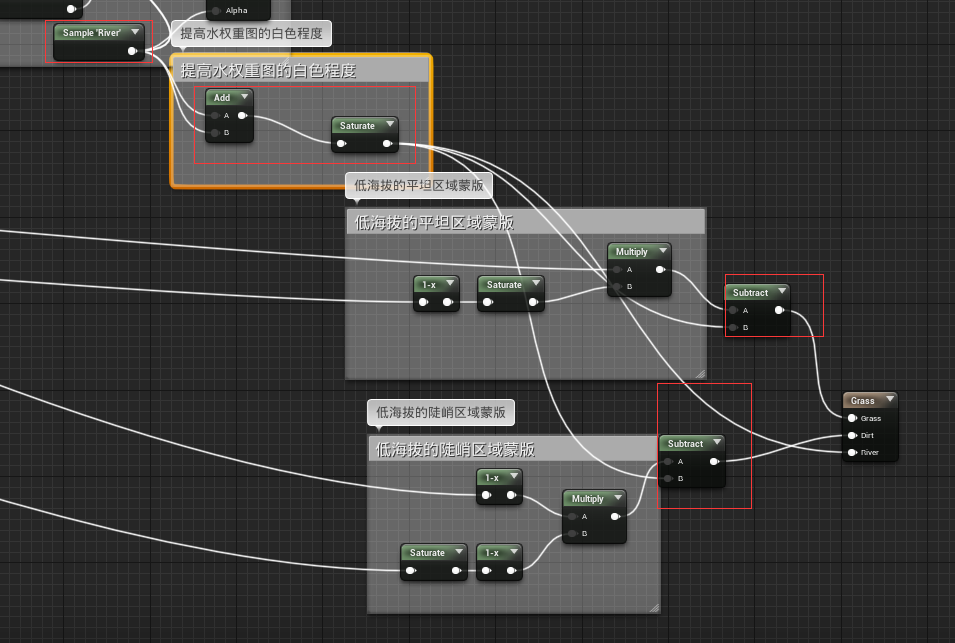Click the Dirt input pin
Image resolution: width=955 pixels, height=643 pixels.
click(x=853, y=435)
